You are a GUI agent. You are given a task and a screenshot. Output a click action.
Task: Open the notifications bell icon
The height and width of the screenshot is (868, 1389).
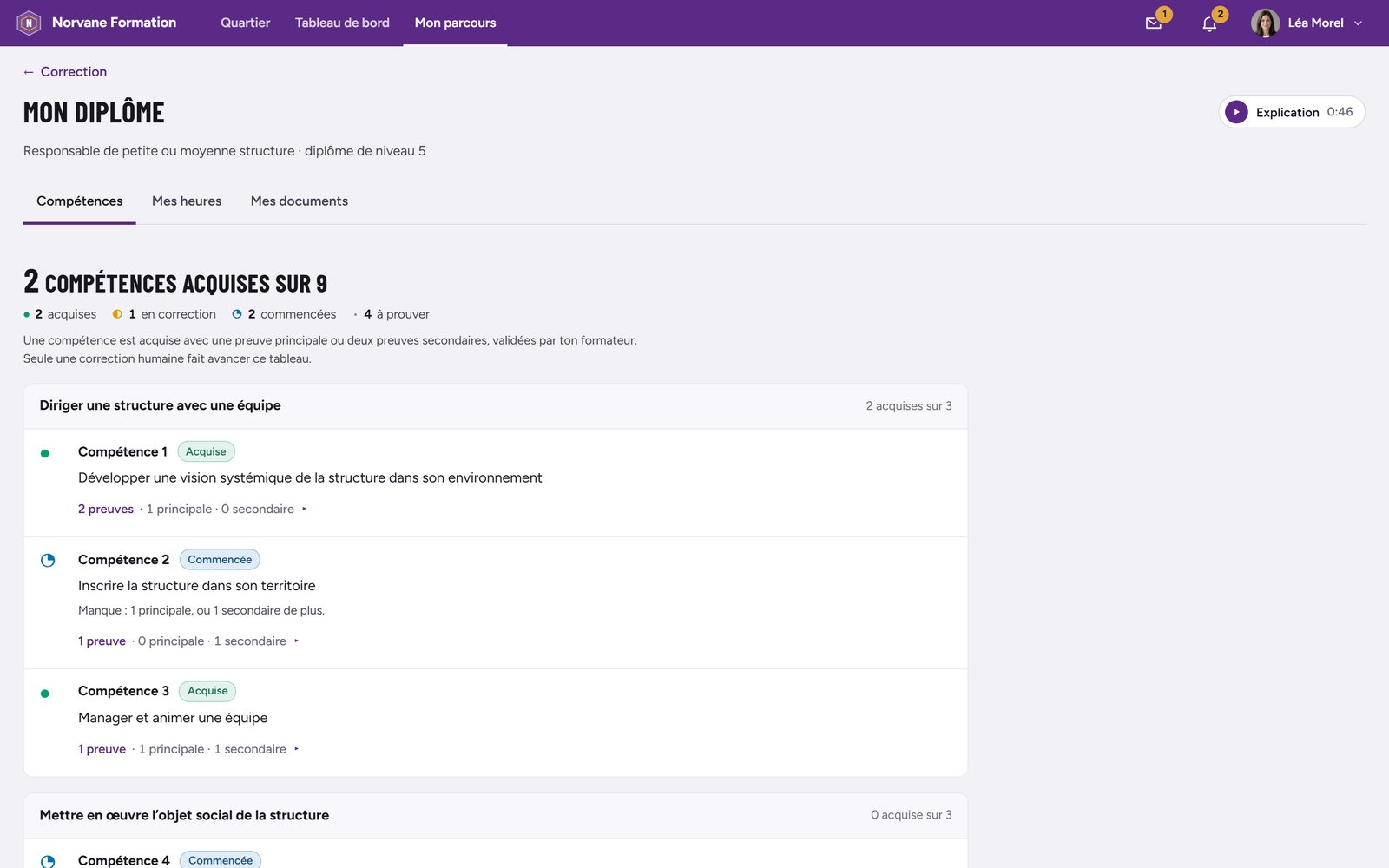tap(1209, 23)
